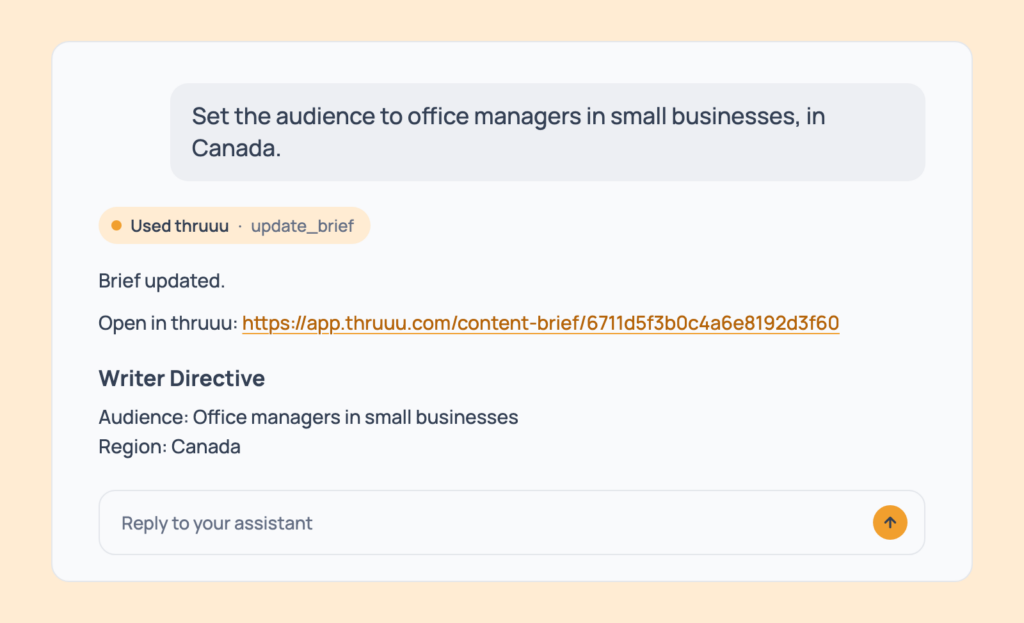Expand the 'Used thruuu update_brief' tool chip
The image size is (1024, 623).
234,226
